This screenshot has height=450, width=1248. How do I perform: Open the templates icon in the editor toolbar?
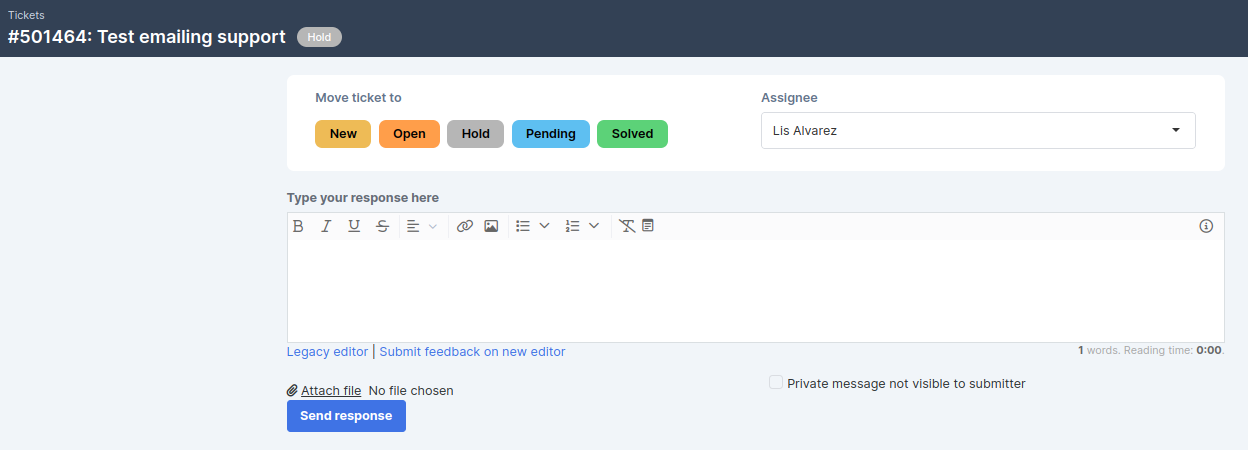click(x=648, y=226)
